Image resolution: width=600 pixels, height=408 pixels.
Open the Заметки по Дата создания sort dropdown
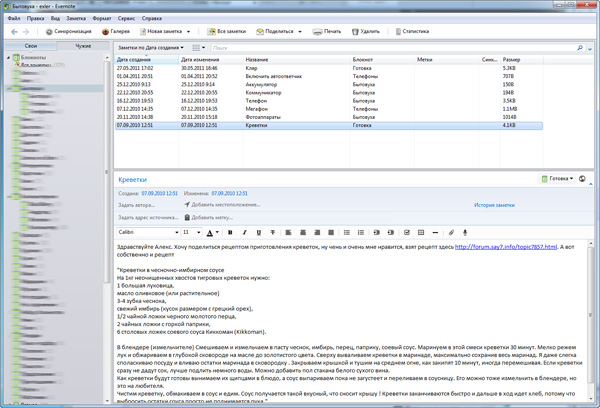pos(150,47)
